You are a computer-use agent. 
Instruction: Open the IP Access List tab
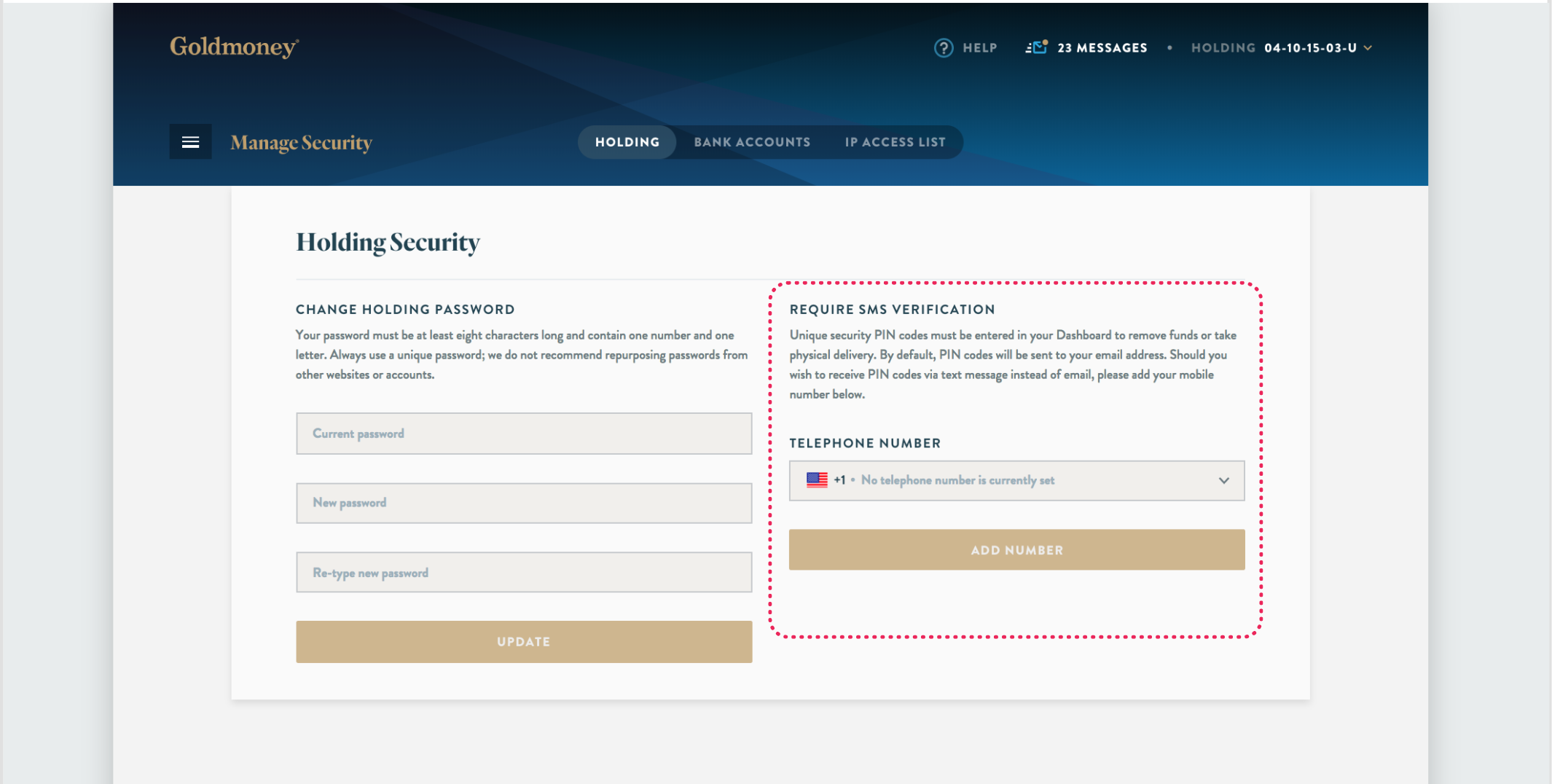point(895,142)
